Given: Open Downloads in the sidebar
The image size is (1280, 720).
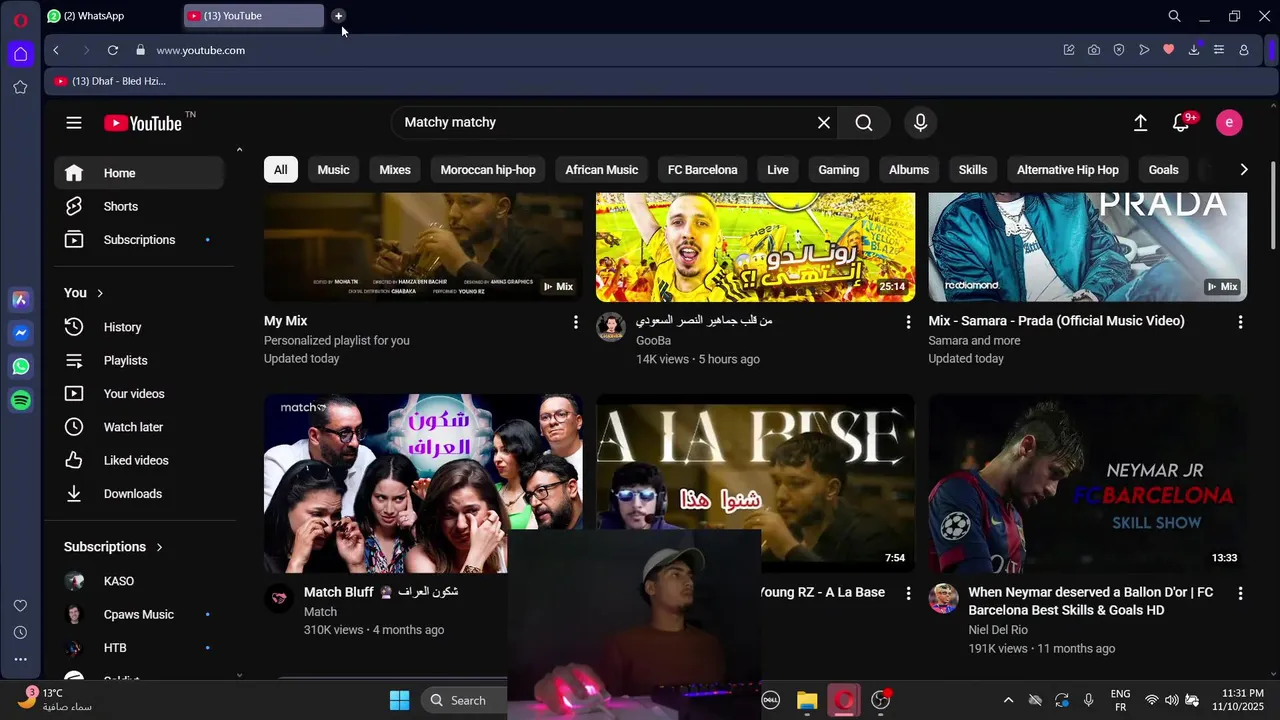Looking at the screenshot, I should click(x=139, y=494).
